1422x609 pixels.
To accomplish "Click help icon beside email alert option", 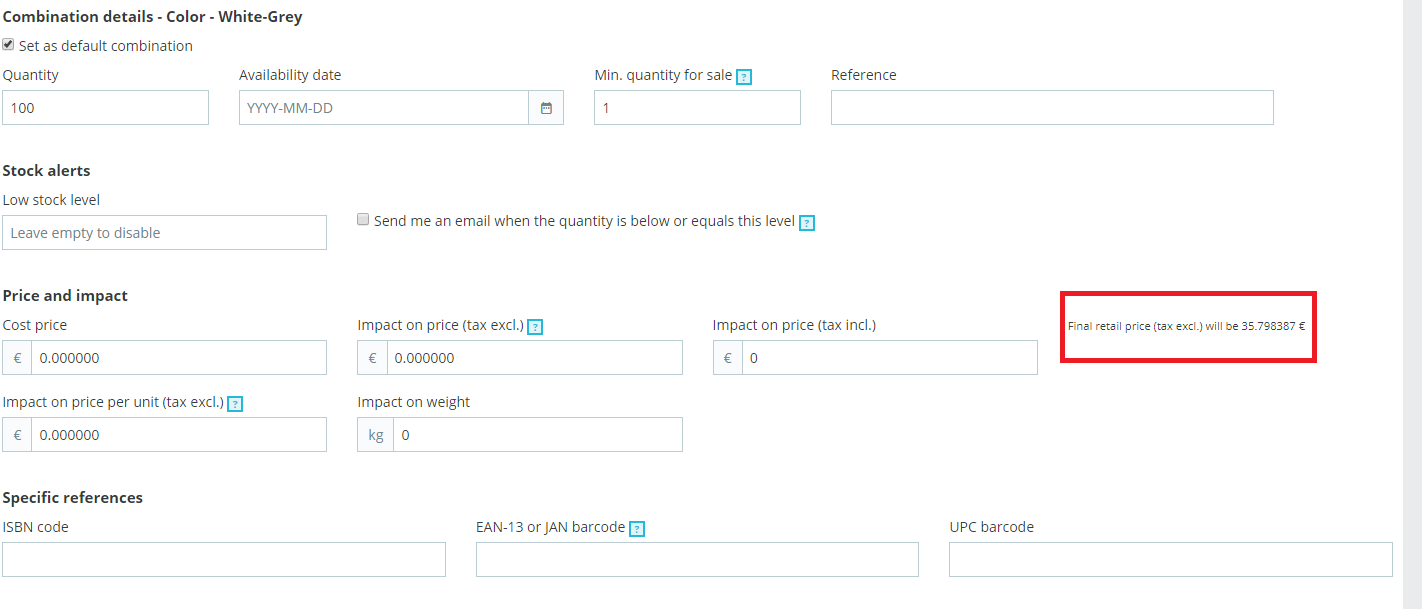I will 807,223.
